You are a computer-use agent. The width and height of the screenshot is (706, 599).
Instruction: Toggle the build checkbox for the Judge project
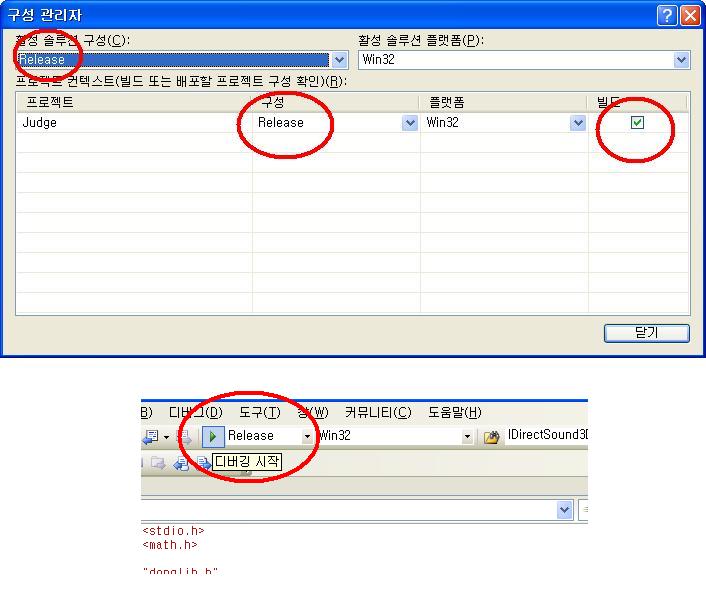637,123
